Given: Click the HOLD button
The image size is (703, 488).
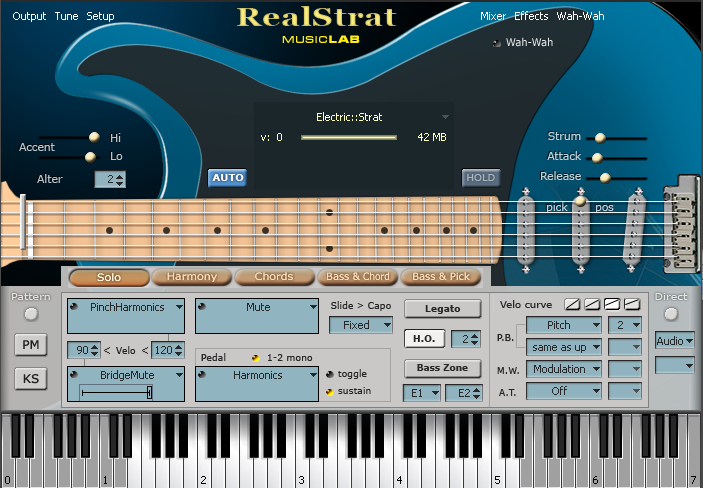Looking at the screenshot, I should [x=481, y=178].
